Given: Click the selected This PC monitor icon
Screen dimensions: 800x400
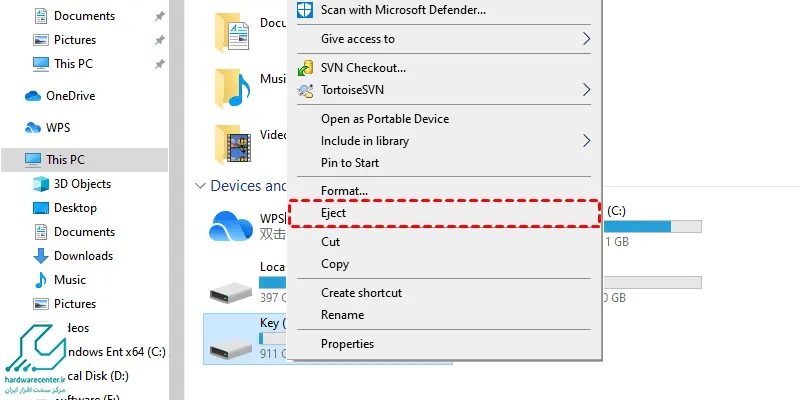Looking at the screenshot, I should (33, 160).
